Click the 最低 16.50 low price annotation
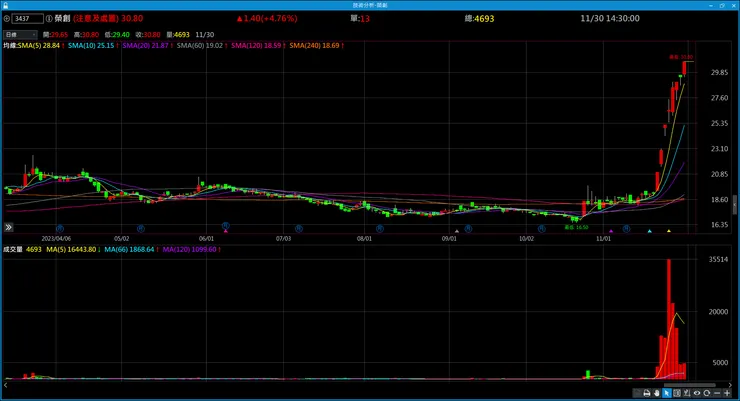The height and width of the screenshot is (401, 740). tap(576, 227)
